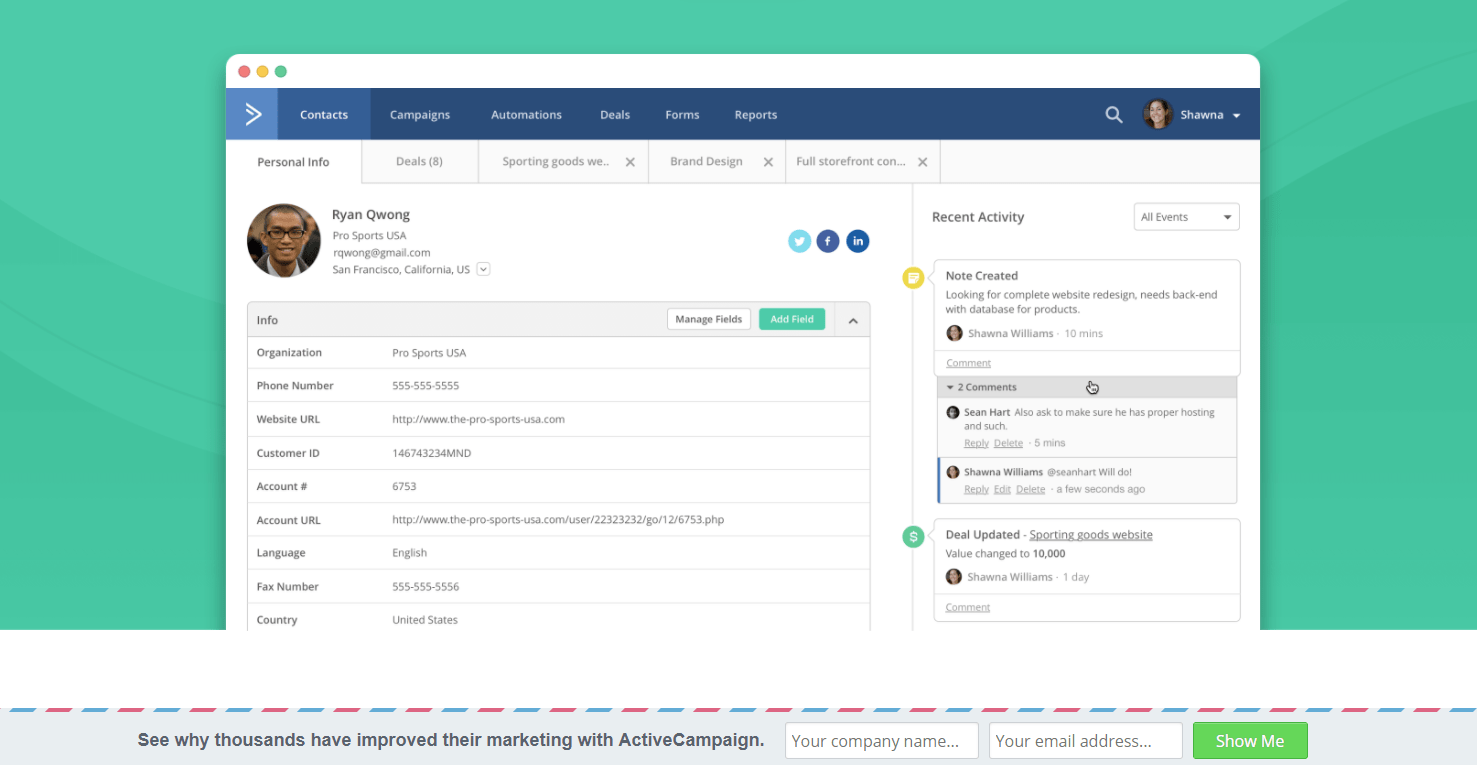Click the Show Me button
Viewport: 1477px width, 765px height.
point(1250,741)
